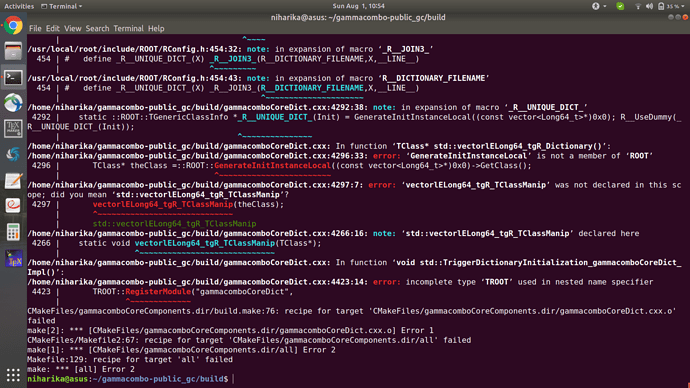
Task: Open the Files manager dock icon
Action: click(x=13, y=51)
